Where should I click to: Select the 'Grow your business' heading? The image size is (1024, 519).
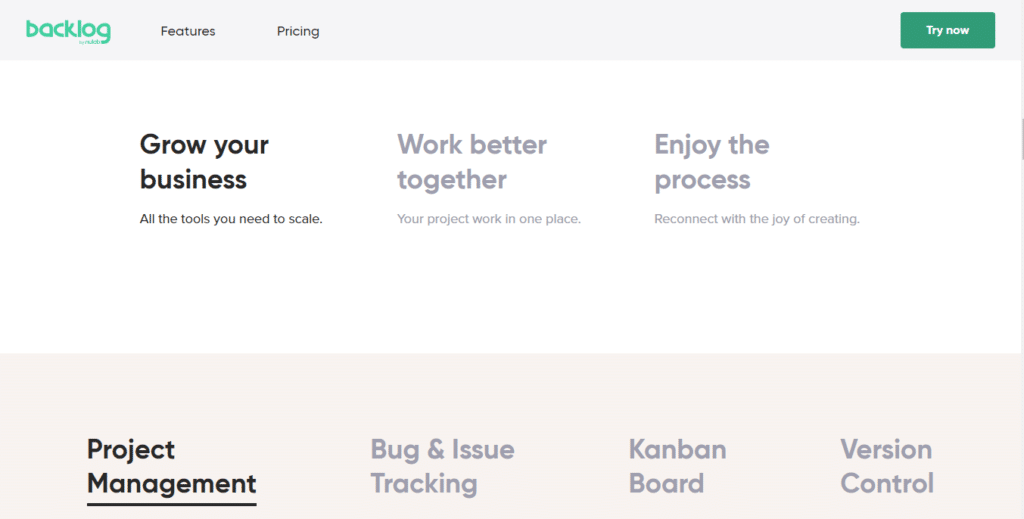[x=204, y=162]
